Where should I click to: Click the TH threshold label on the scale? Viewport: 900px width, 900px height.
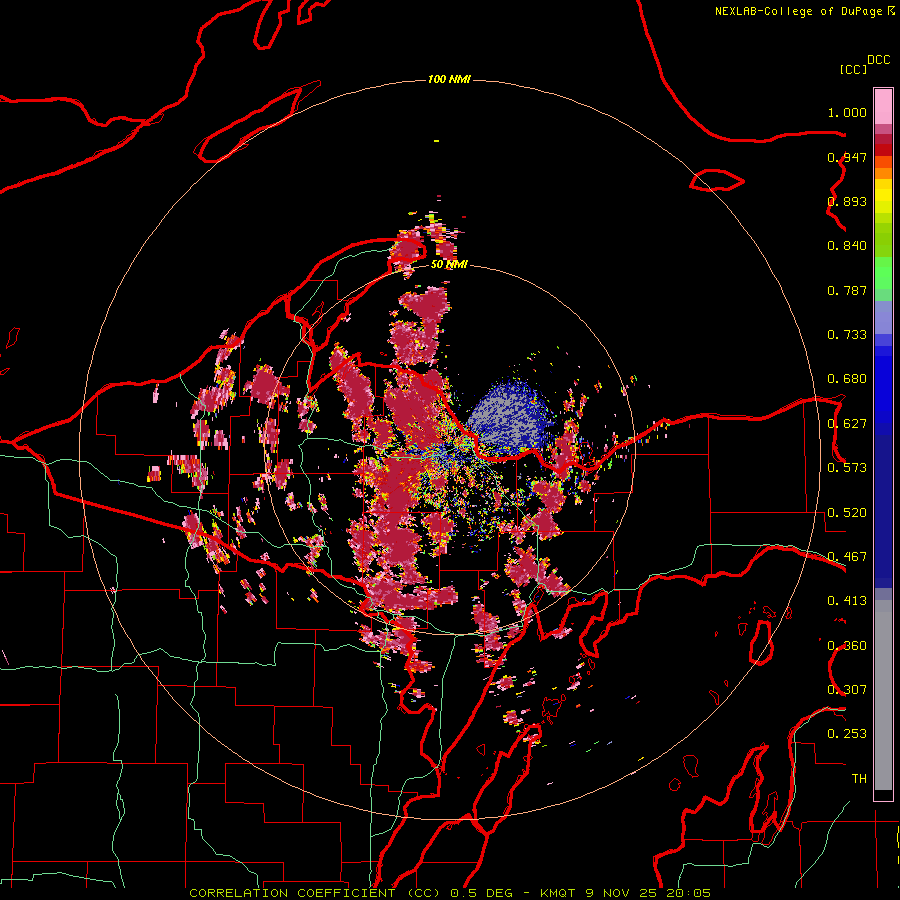(859, 779)
